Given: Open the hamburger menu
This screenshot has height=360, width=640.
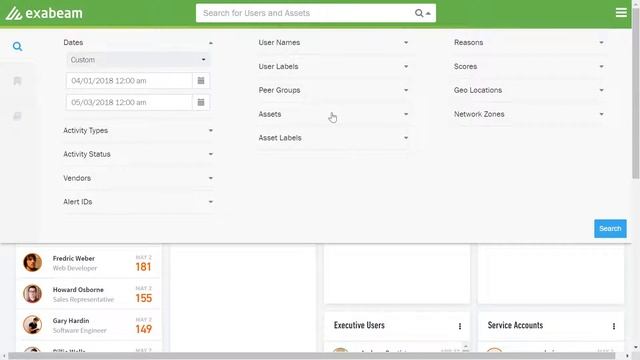Looking at the screenshot, I should [x=621, y=13].
